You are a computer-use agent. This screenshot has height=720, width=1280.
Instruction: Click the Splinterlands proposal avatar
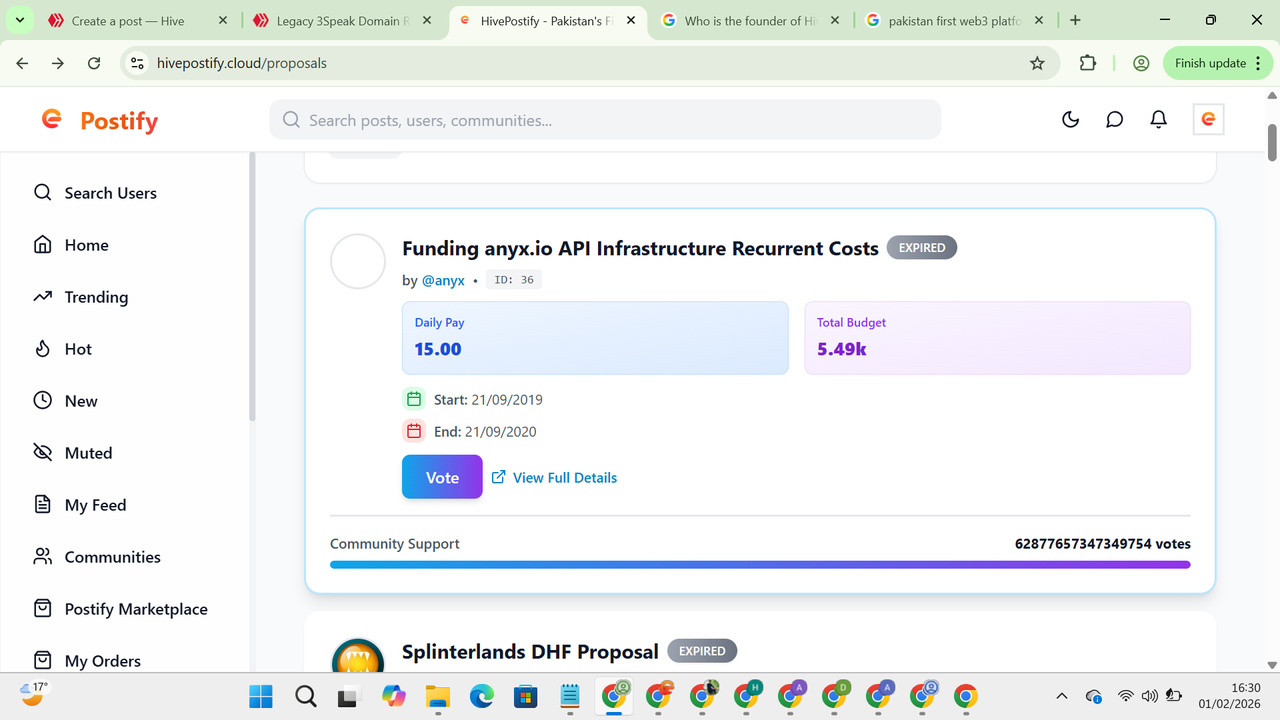[x=358, y=655]
